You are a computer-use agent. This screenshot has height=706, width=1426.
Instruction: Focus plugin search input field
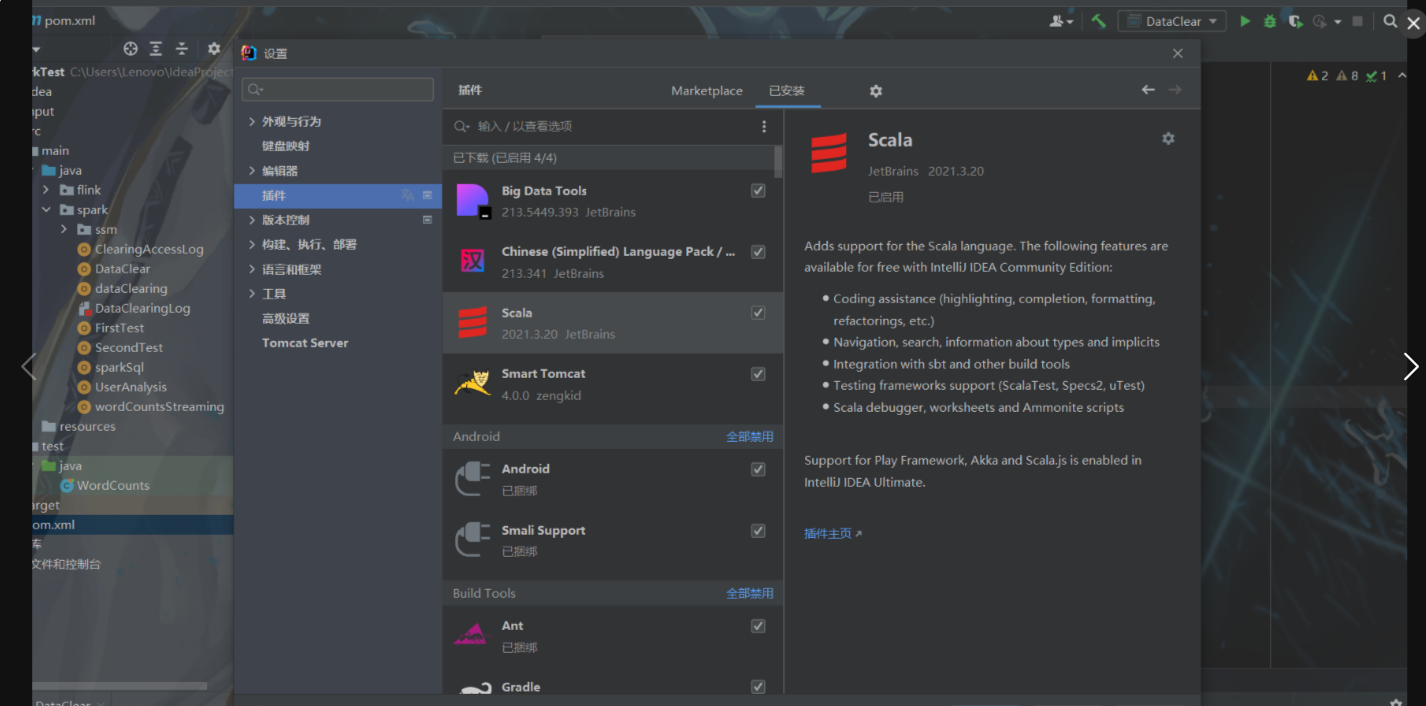pyautogui.click(x=603, y=126)
